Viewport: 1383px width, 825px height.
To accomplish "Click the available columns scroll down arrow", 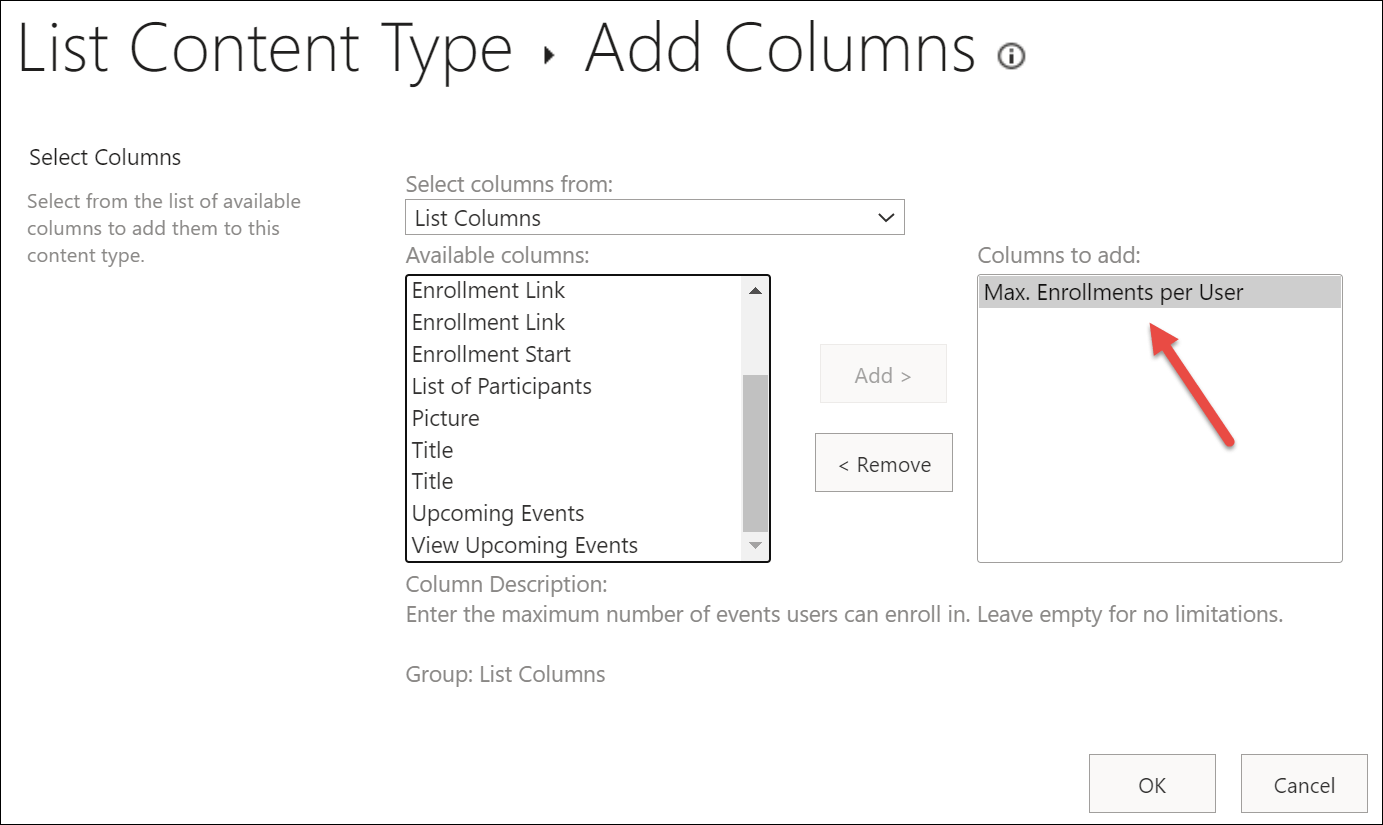I will [755, 546].
